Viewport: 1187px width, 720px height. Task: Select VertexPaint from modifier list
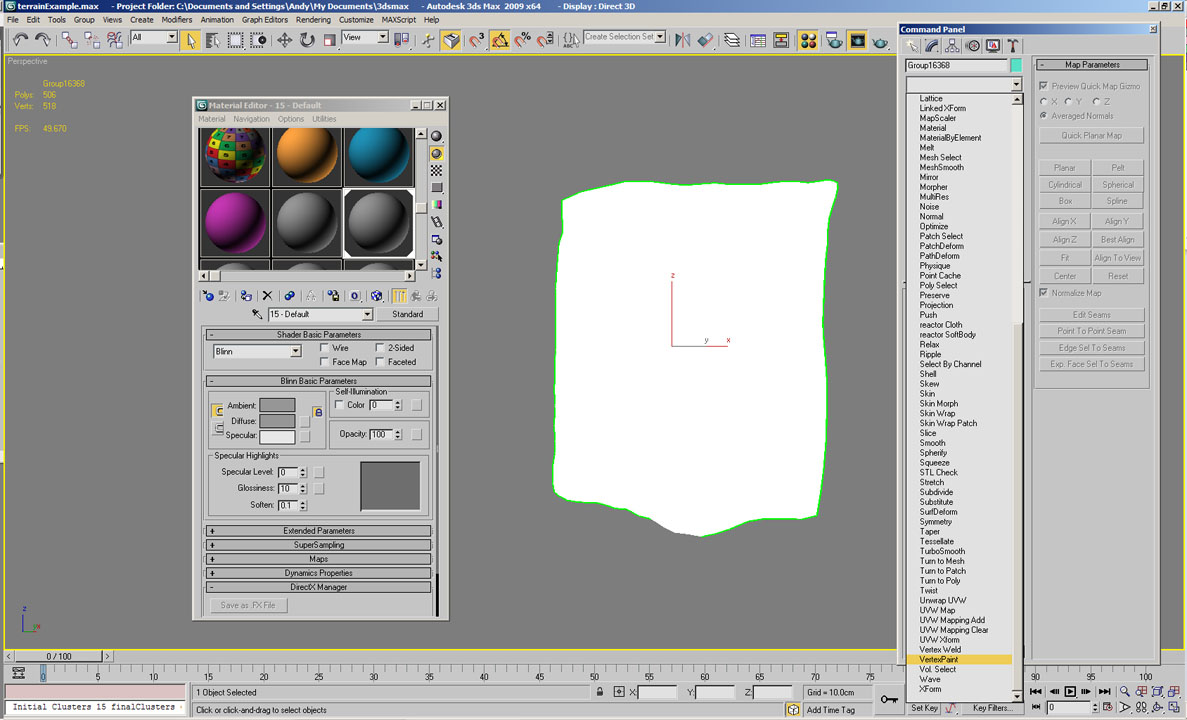point(938,660)
